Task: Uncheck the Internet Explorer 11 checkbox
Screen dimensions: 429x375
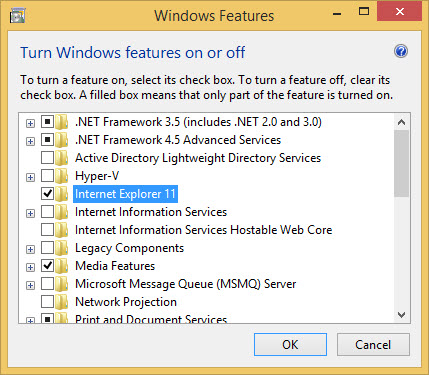Action: click(x=47, y=194)
